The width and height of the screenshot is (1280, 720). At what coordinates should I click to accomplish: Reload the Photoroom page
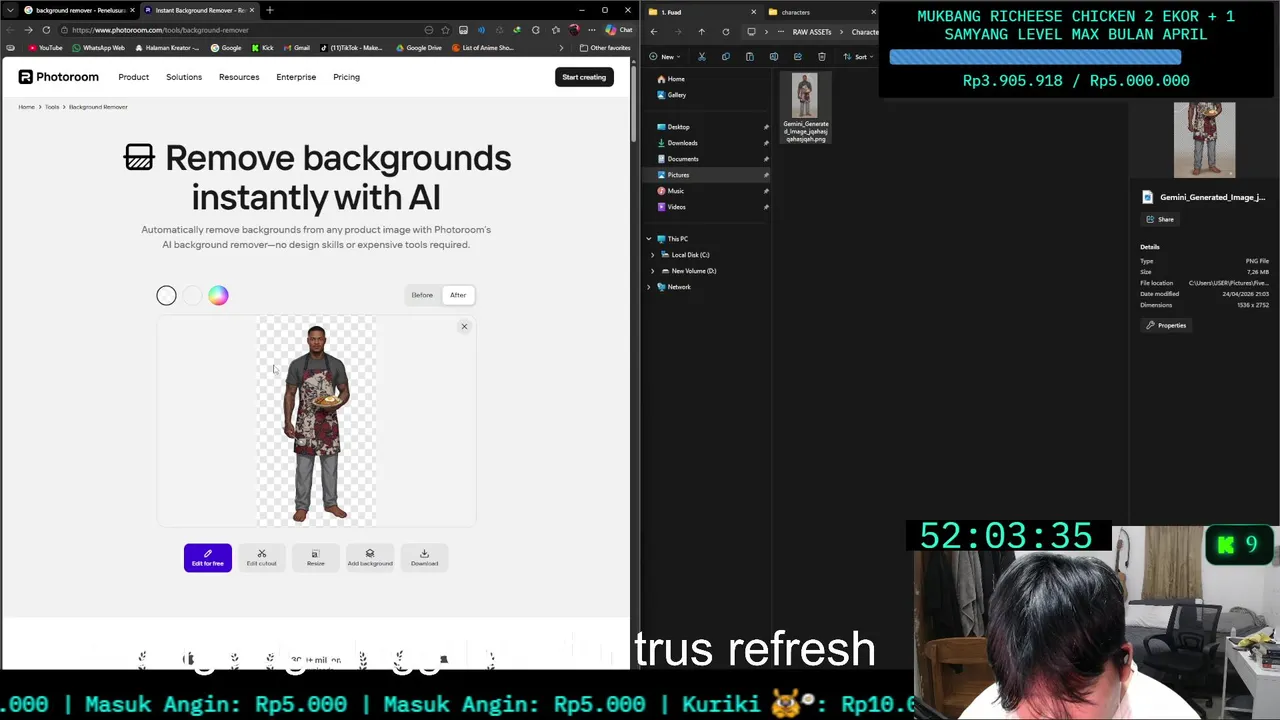[46, 30]
